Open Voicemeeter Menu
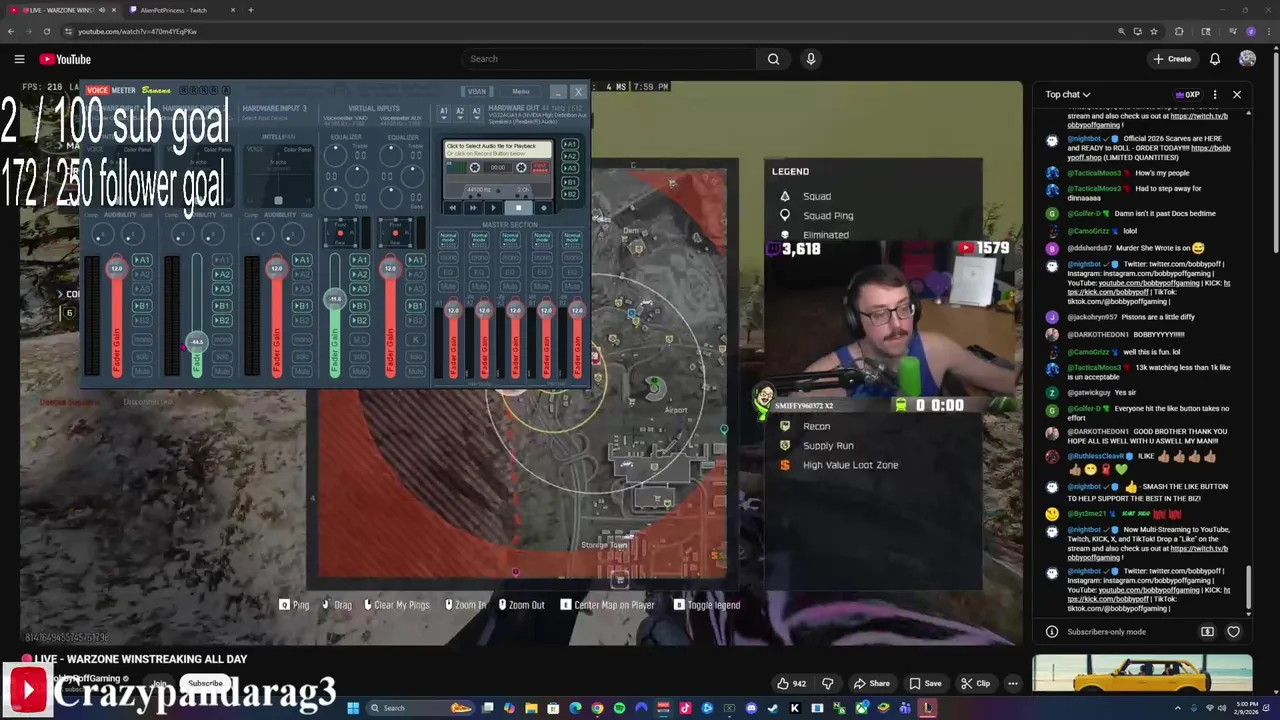The height and width of the screenshot is (720, 1280). point(521,92)
